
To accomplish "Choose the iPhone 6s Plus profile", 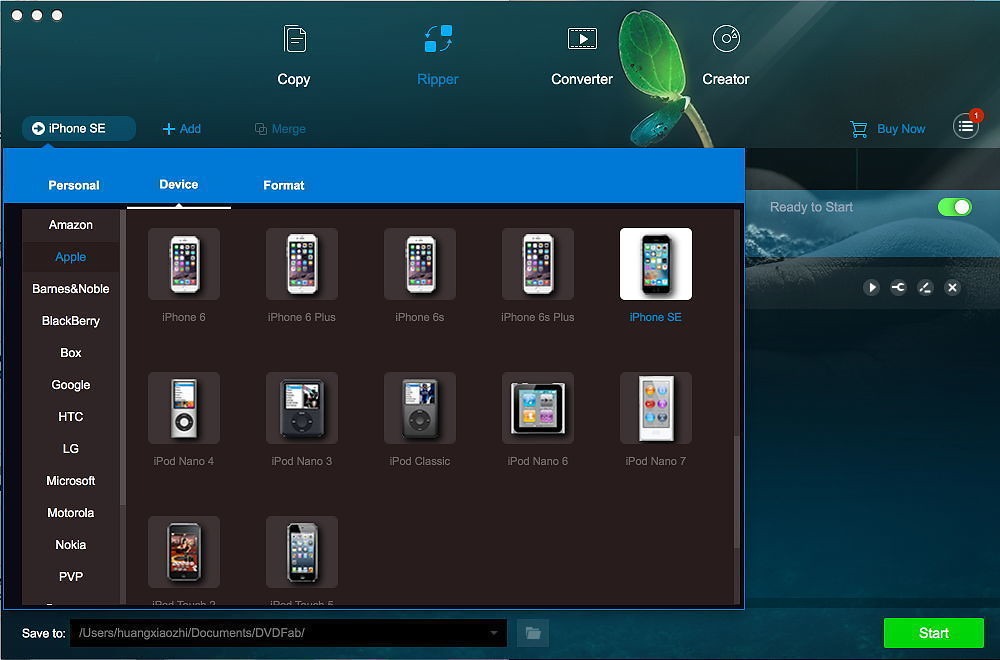I will pyautogui.click(x=538, y=264).
